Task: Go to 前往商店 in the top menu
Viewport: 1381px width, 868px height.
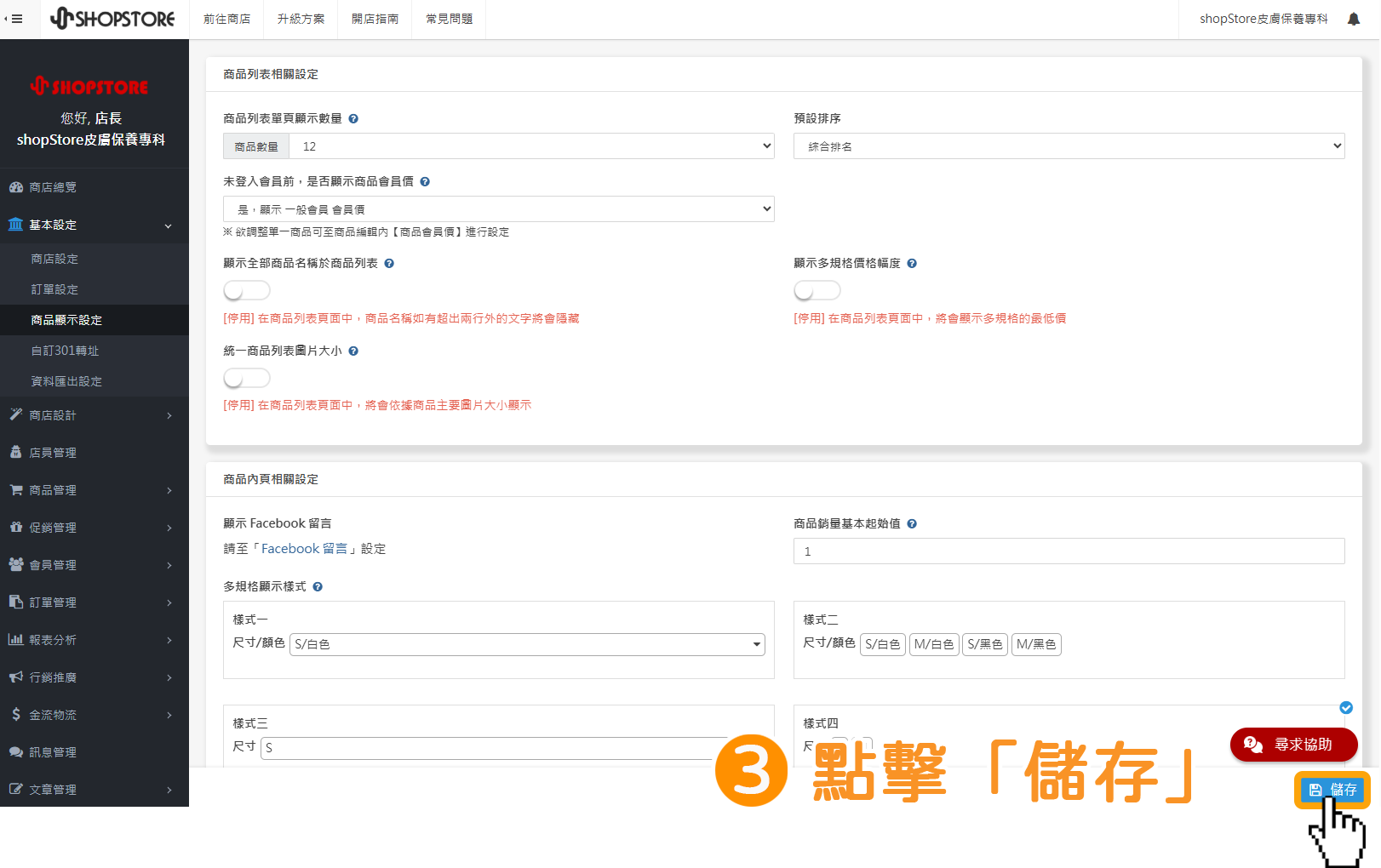Action: [x=226, y=19]
